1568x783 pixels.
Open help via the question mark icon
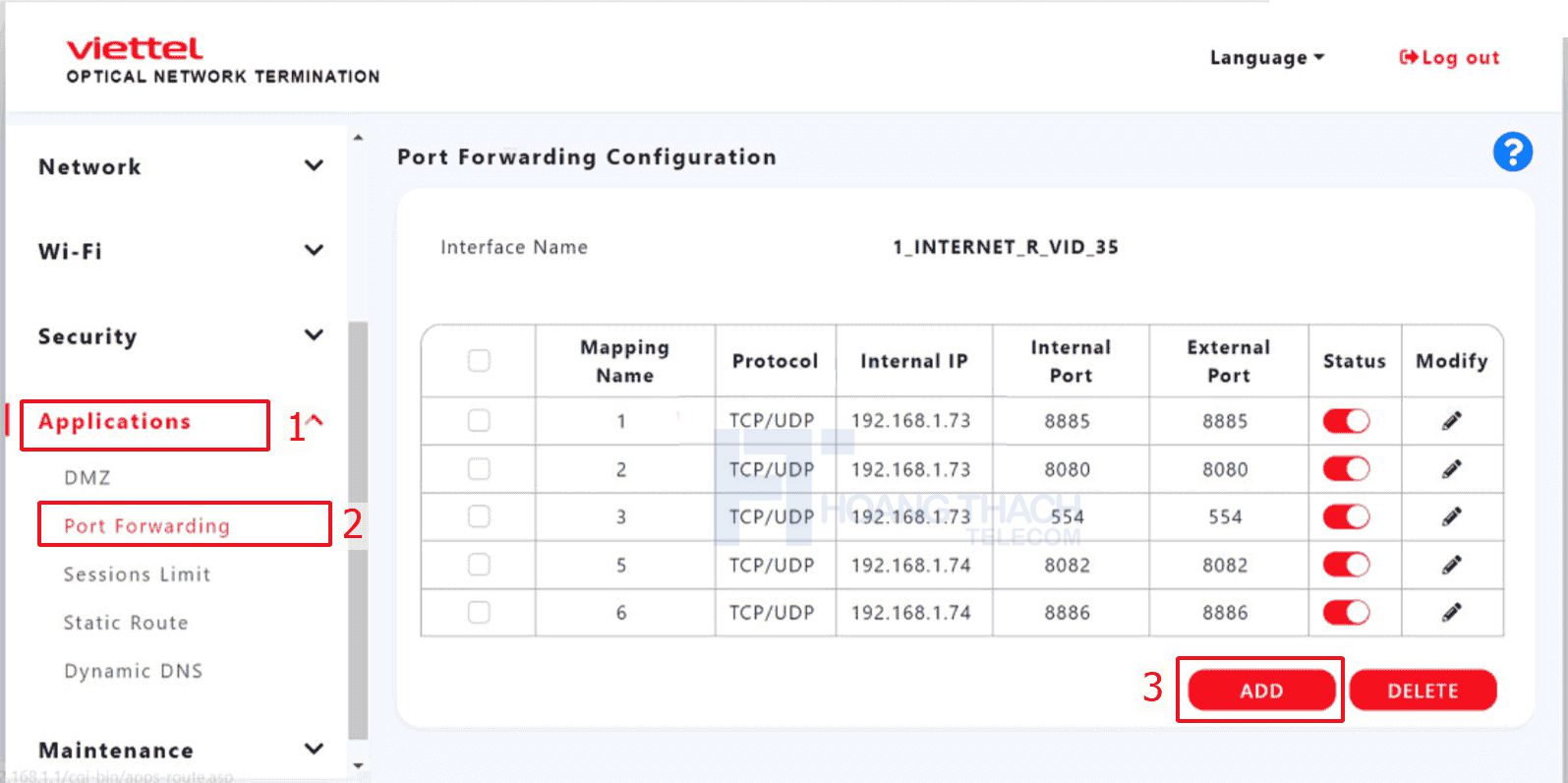[x=1513, y=151]
